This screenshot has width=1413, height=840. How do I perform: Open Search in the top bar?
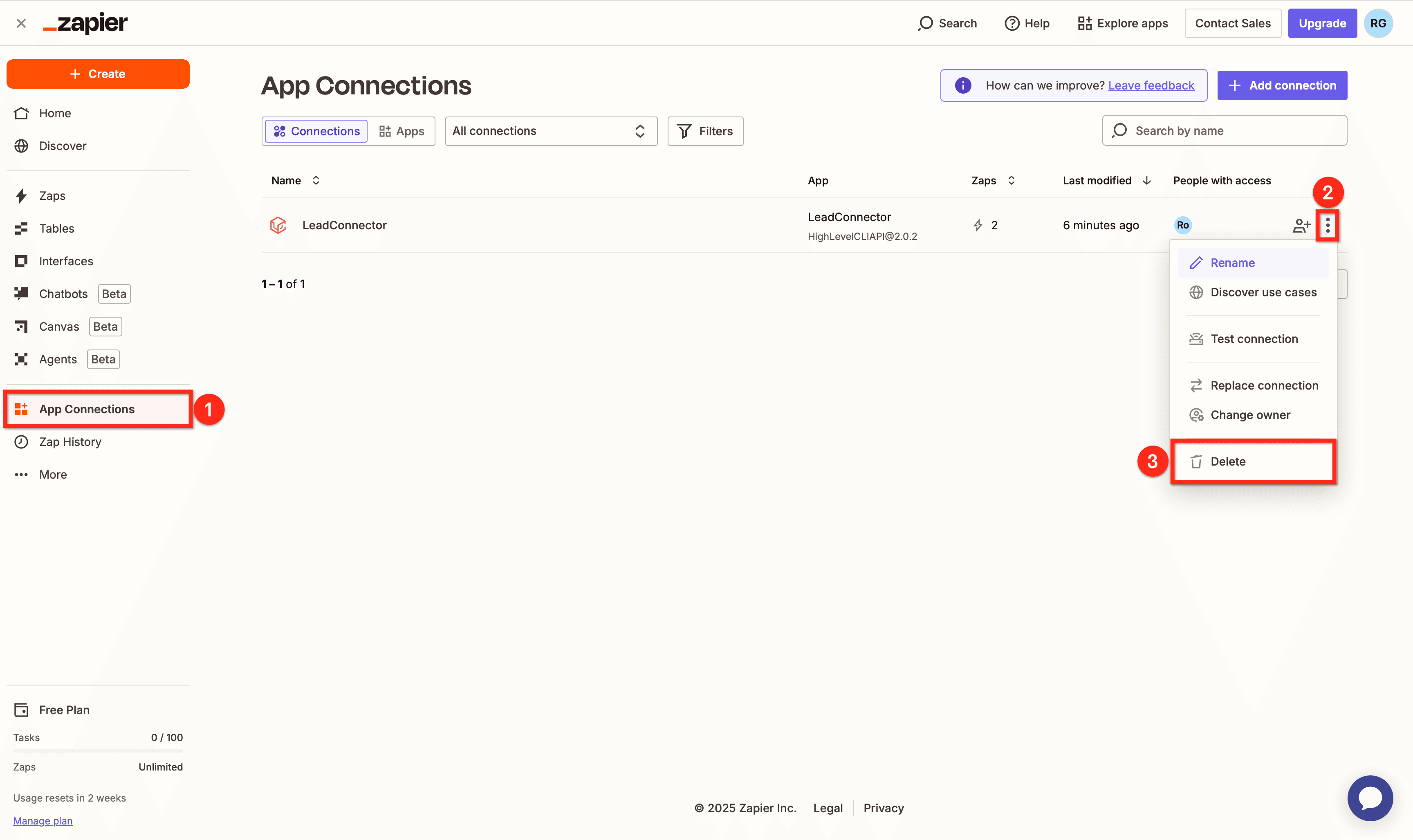click(x=947, y=23)
